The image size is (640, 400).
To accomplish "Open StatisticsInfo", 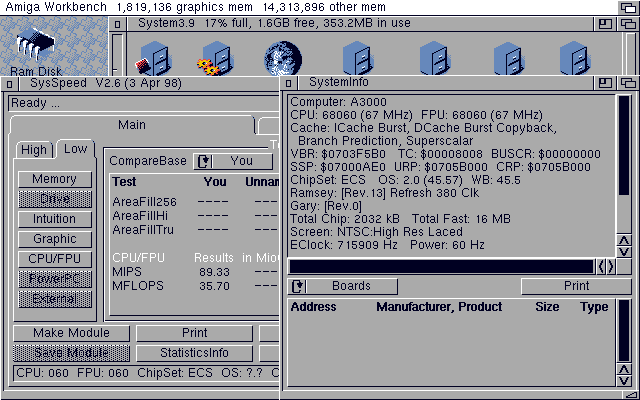I will 194,353.
